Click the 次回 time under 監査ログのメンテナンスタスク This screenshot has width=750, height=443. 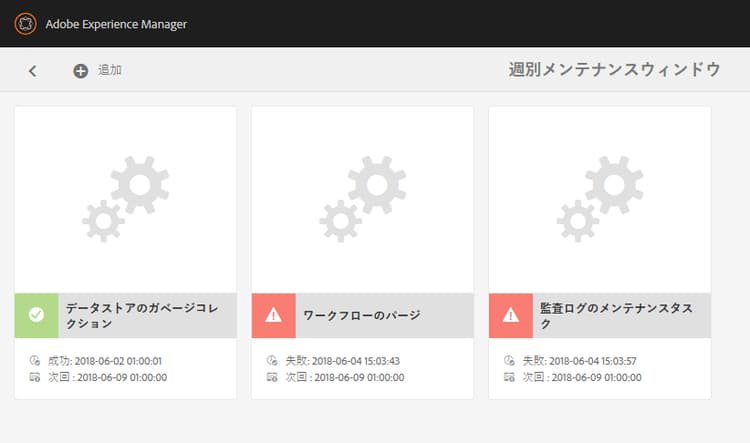coord(582,377)
